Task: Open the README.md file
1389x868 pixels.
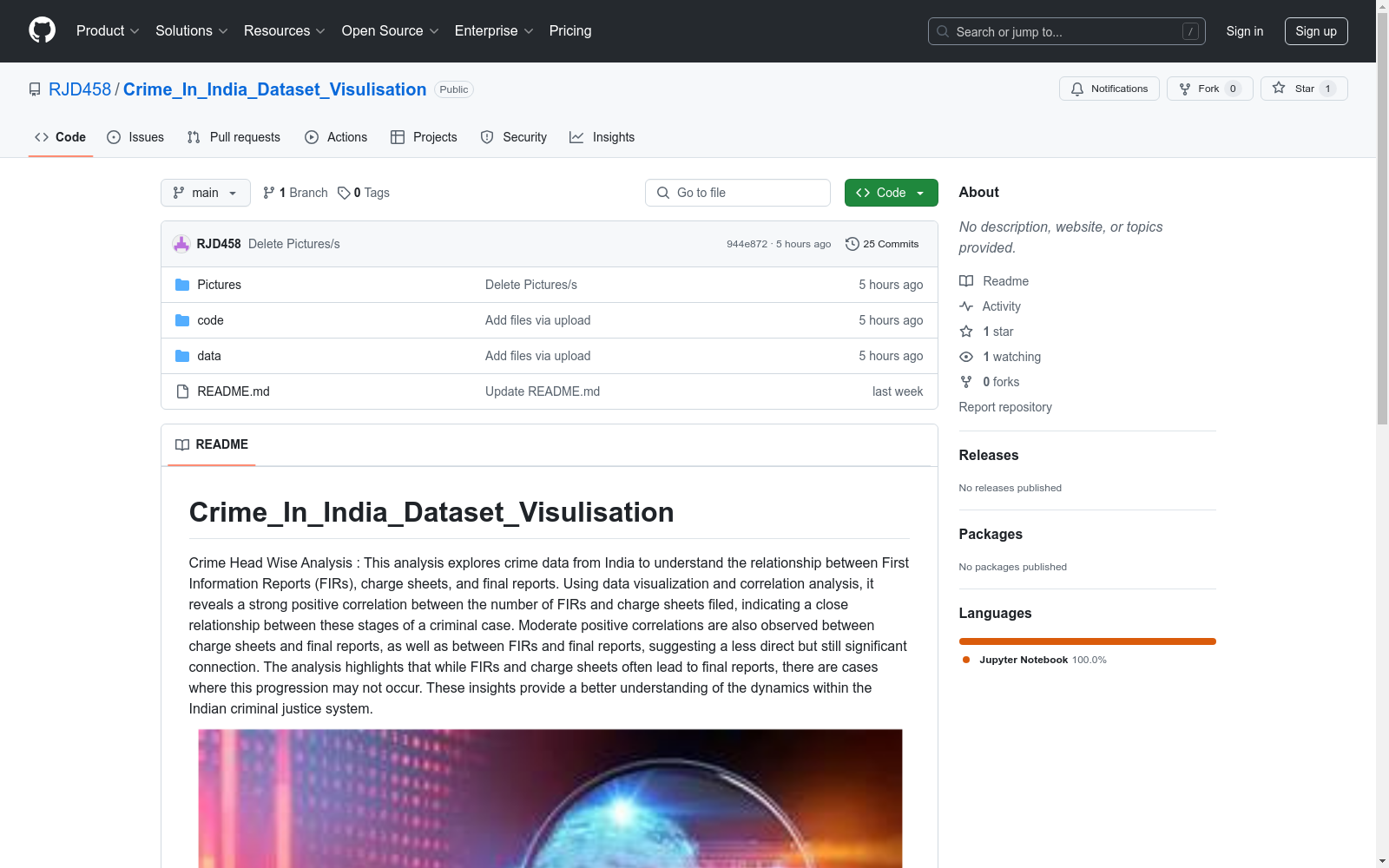Action: point(234,391)
